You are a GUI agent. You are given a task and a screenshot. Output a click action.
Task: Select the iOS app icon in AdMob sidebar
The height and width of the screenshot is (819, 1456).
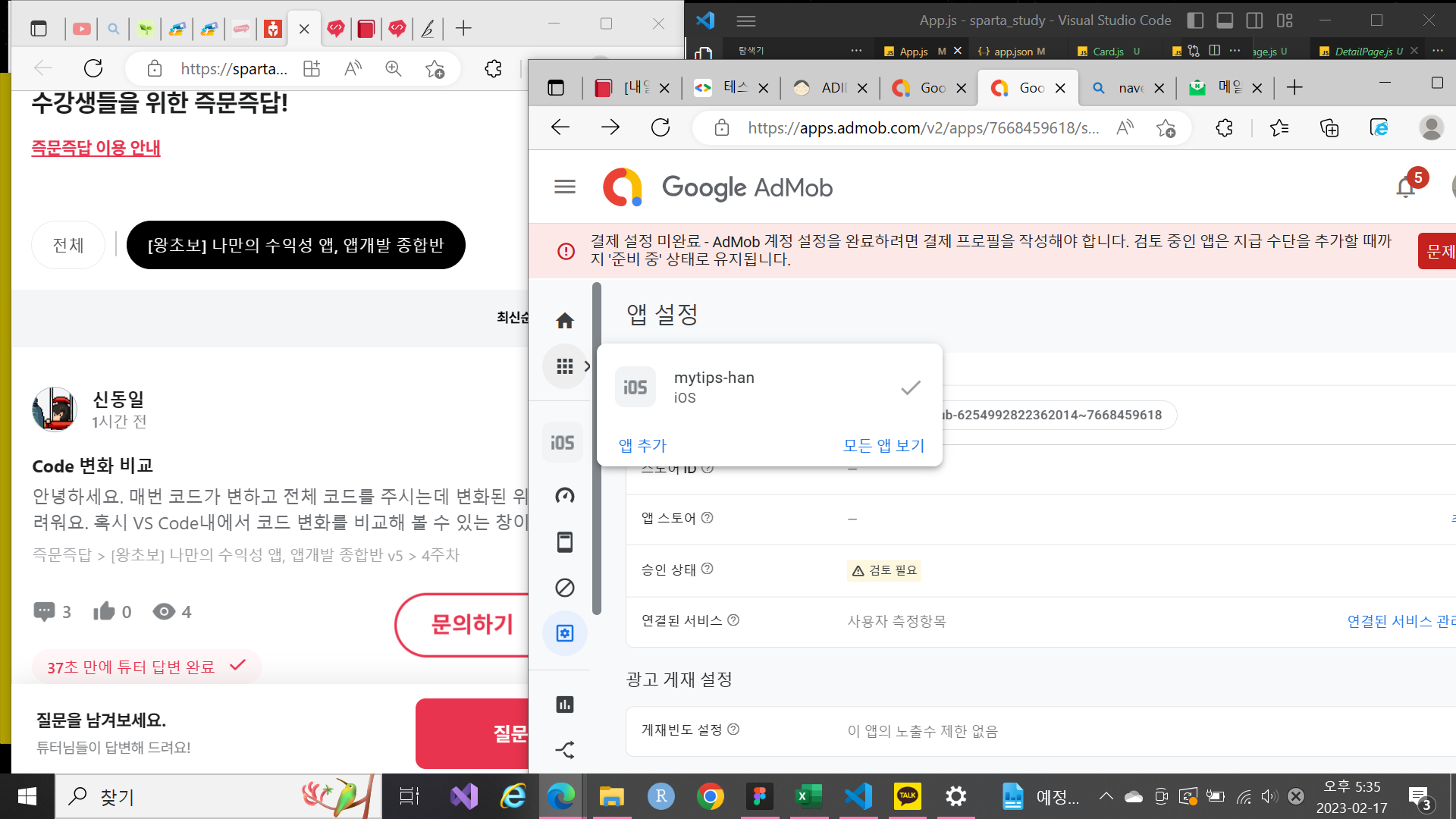point(562,443)
